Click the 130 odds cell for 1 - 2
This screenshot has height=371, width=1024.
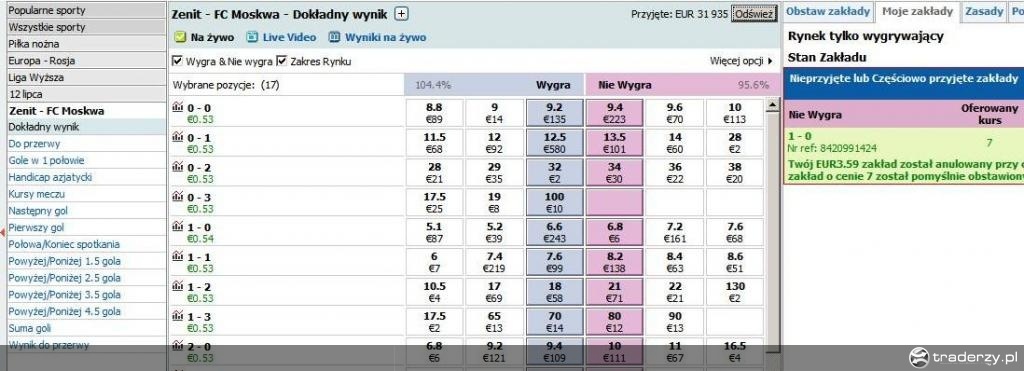click(x=735, y=292)
